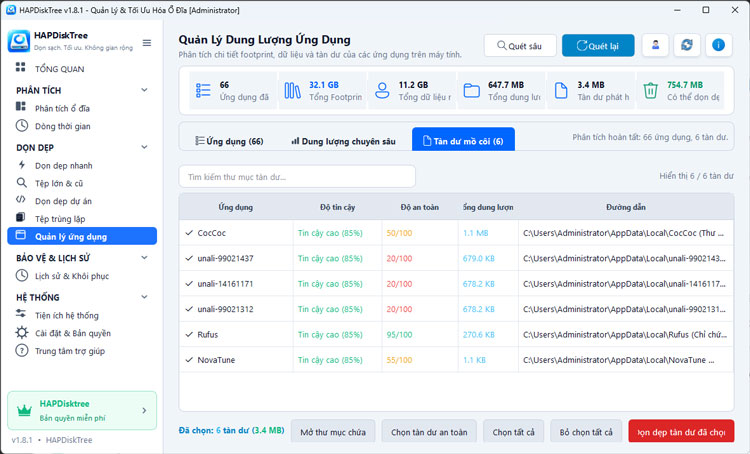
Task: Collapse the HỆ THỐNG section chevron
Action: coord(144,297)
